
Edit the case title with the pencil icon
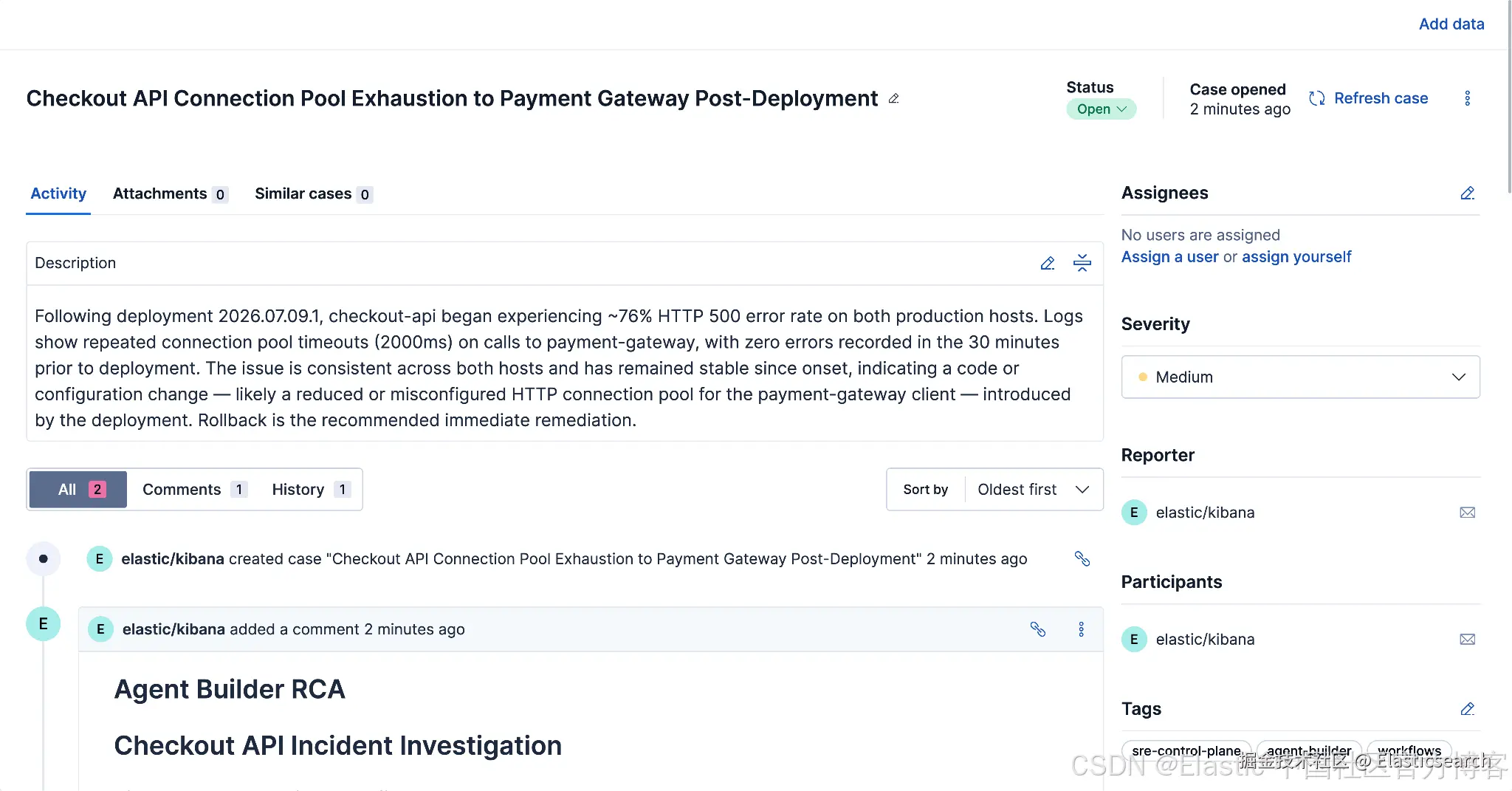[x=893, y=98]
